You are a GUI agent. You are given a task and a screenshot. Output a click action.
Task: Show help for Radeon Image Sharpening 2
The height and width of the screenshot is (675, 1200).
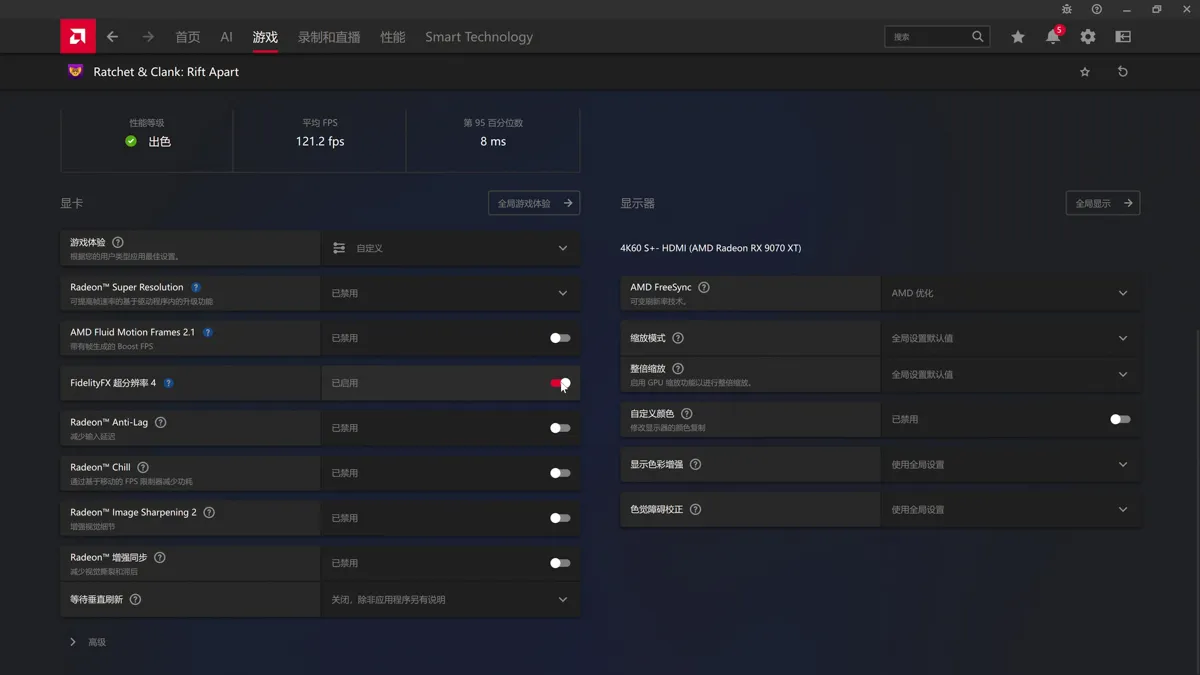coord(209,512)
